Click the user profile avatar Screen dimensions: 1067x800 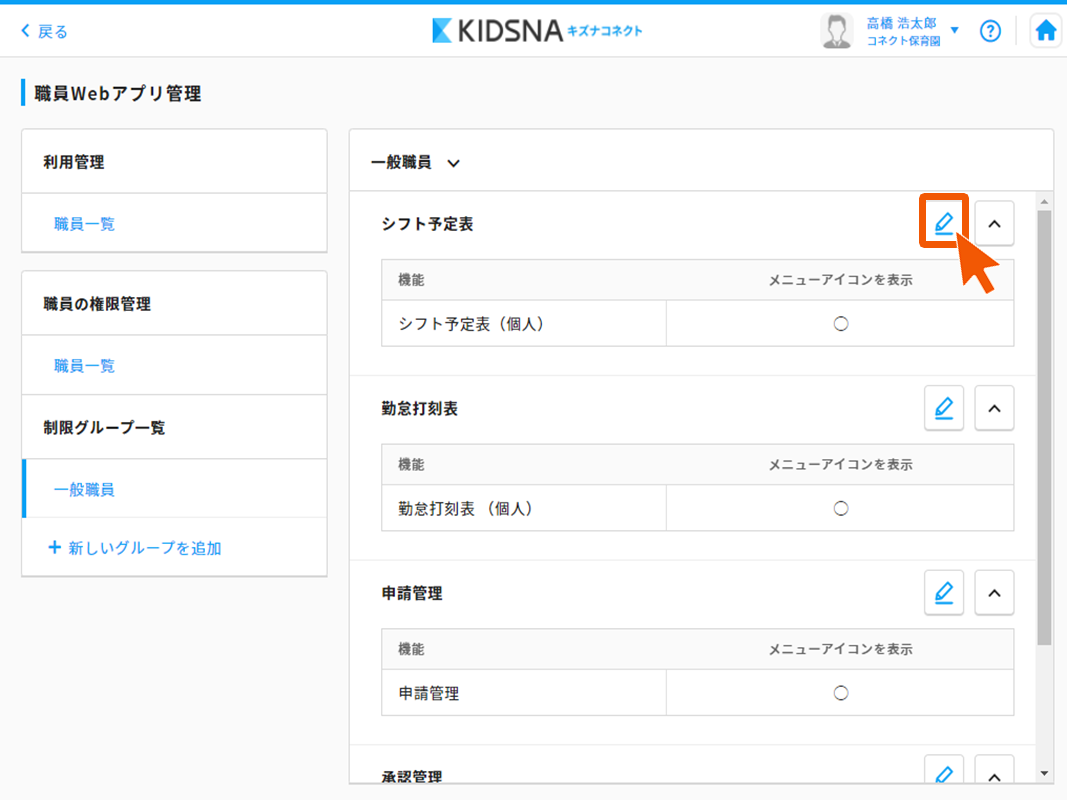tap(836, 31)
